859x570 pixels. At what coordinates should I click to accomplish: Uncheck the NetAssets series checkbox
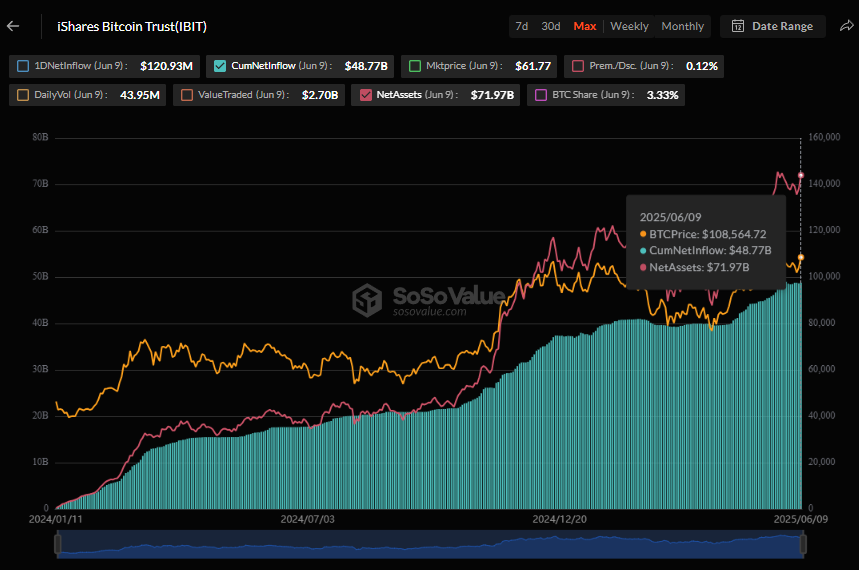coord(365,95)
